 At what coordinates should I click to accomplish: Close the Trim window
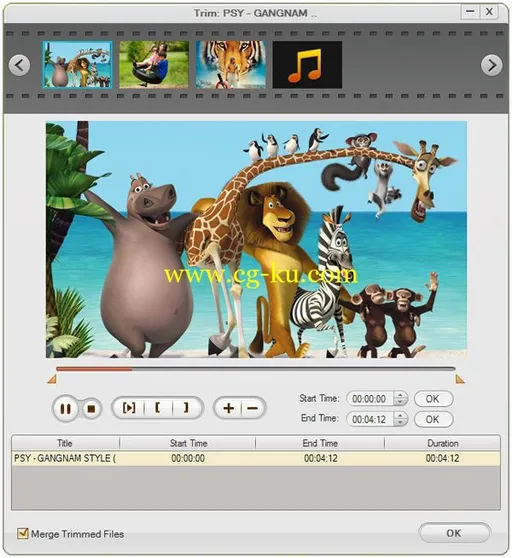489,12
